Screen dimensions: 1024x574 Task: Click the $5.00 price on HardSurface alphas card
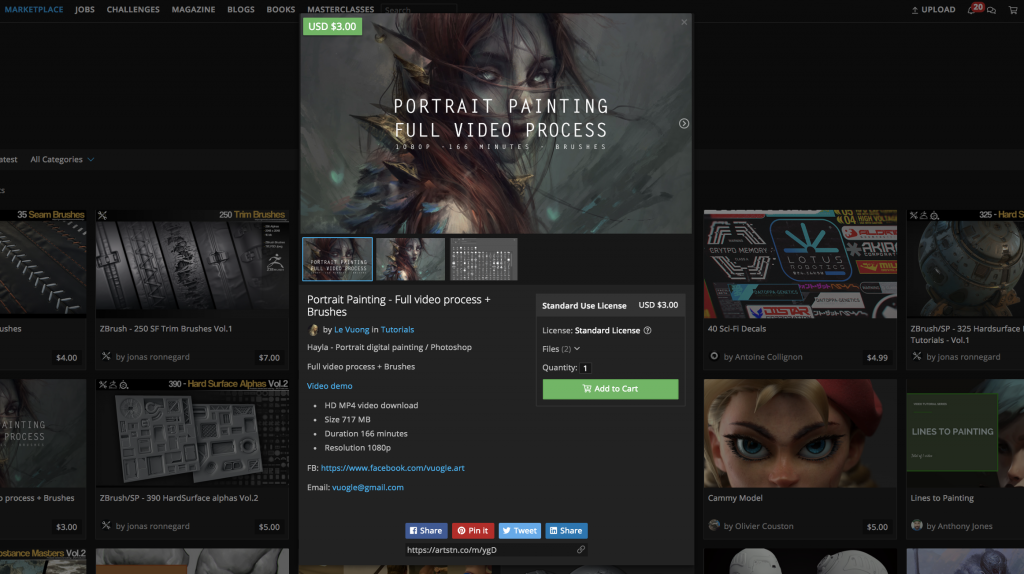point(269,527)
